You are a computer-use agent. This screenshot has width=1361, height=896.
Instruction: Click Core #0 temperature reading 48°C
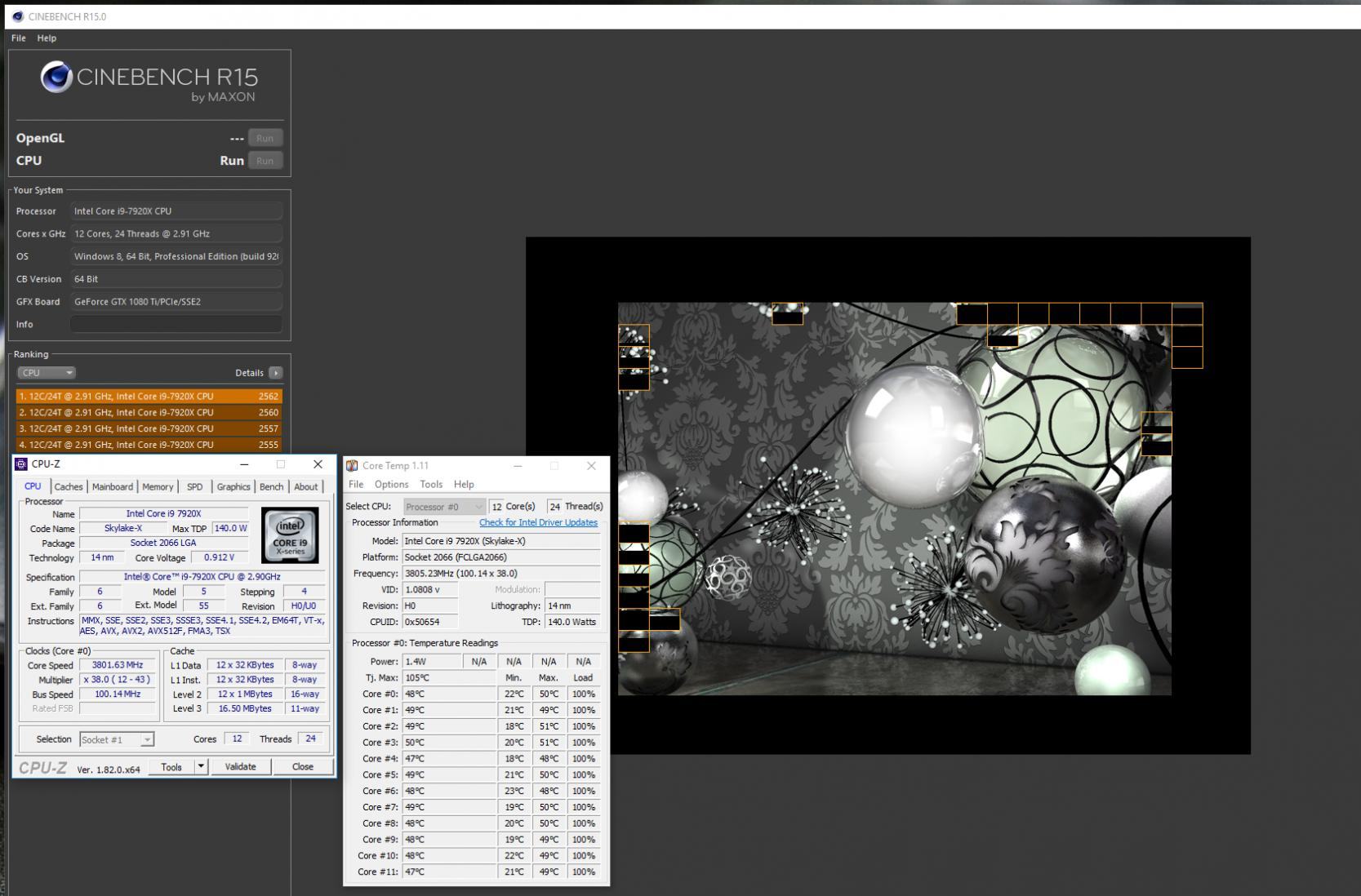(x=449, y=694)
